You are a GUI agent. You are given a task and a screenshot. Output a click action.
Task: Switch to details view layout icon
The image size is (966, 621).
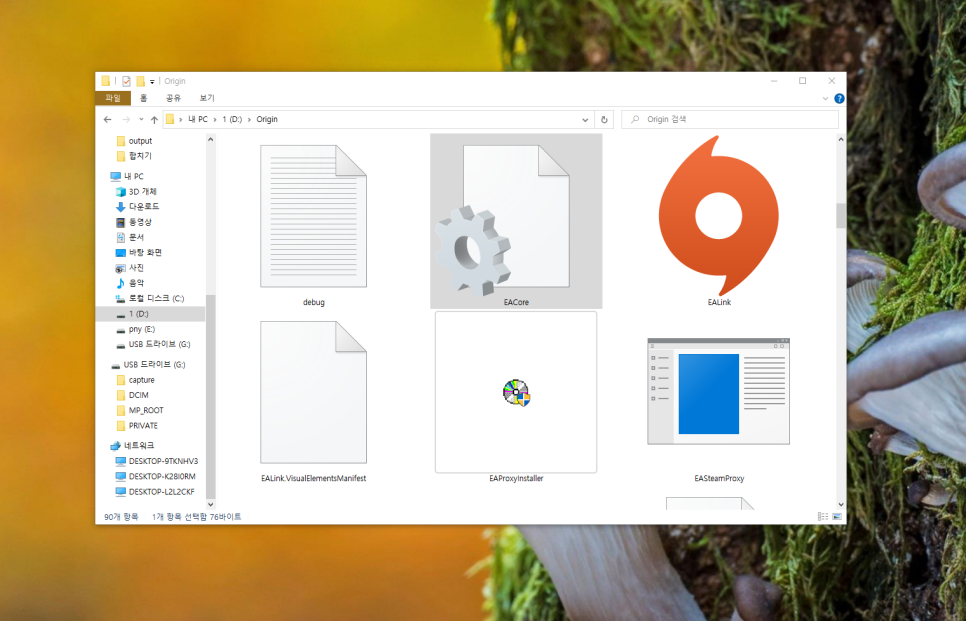coord(823,516)
